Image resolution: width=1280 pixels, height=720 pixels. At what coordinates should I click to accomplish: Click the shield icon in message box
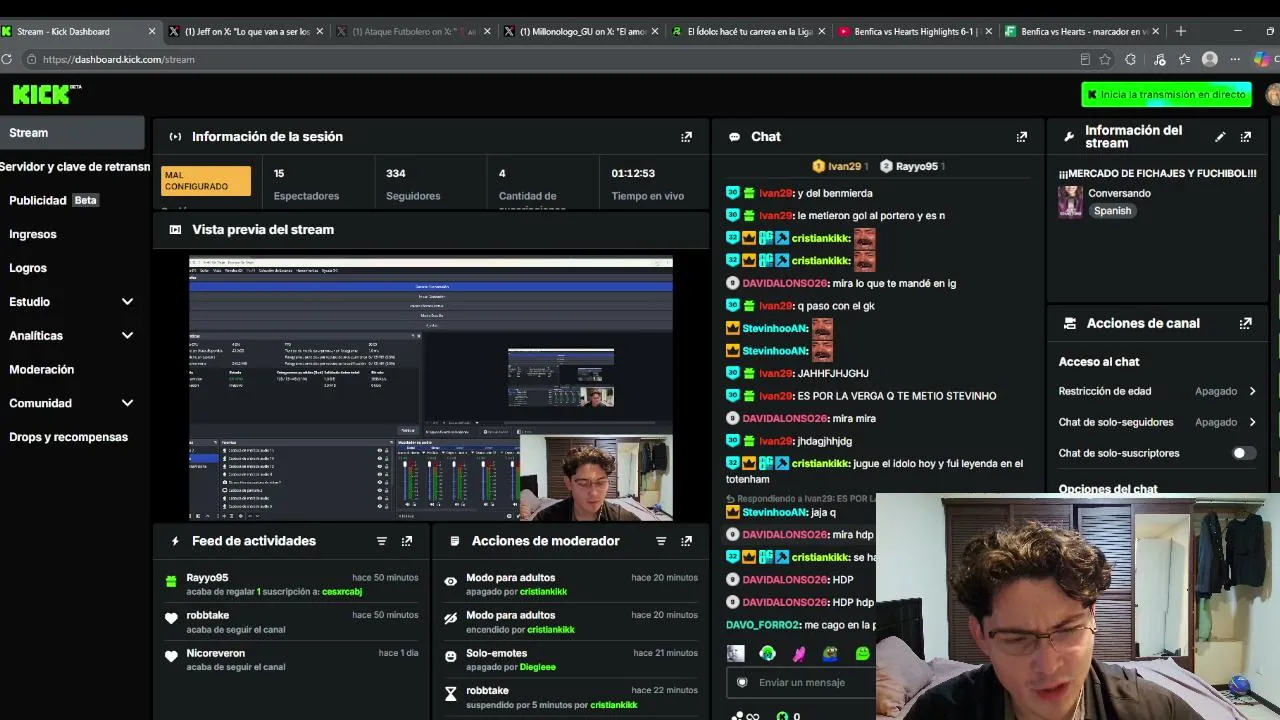click(x=742, y=683)
